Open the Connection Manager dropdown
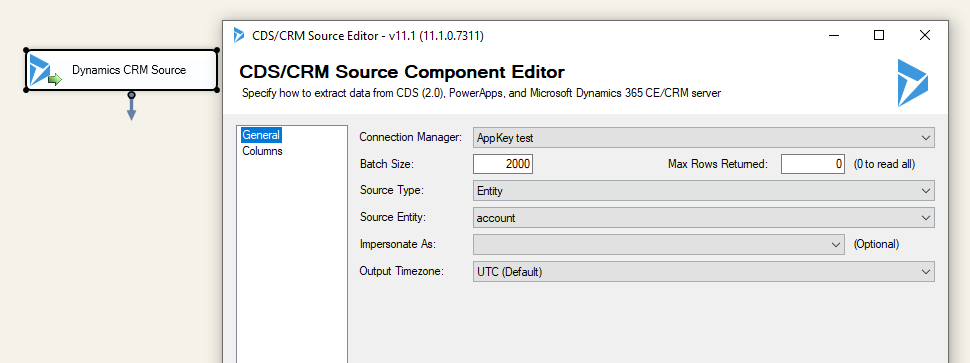The width and height of the screenshot is (970, 363). tap(703, 138)
